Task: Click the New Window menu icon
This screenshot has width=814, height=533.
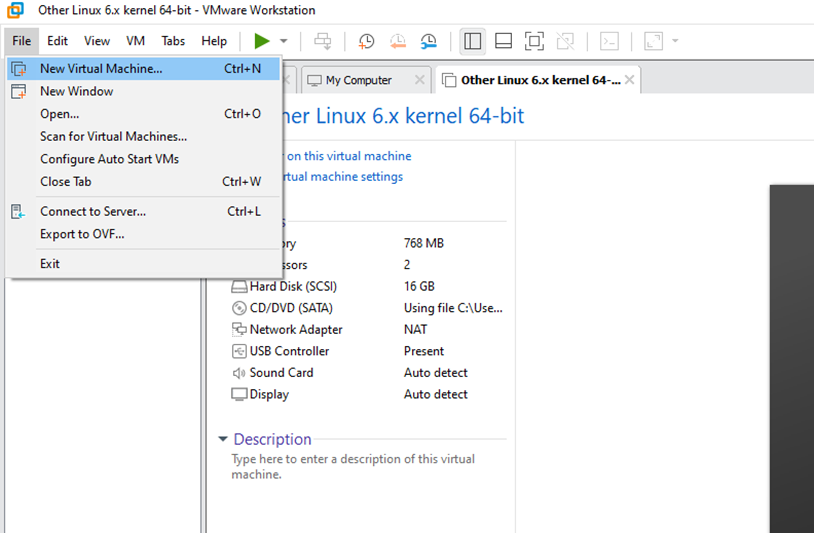Action: click(x=19, y=91)
